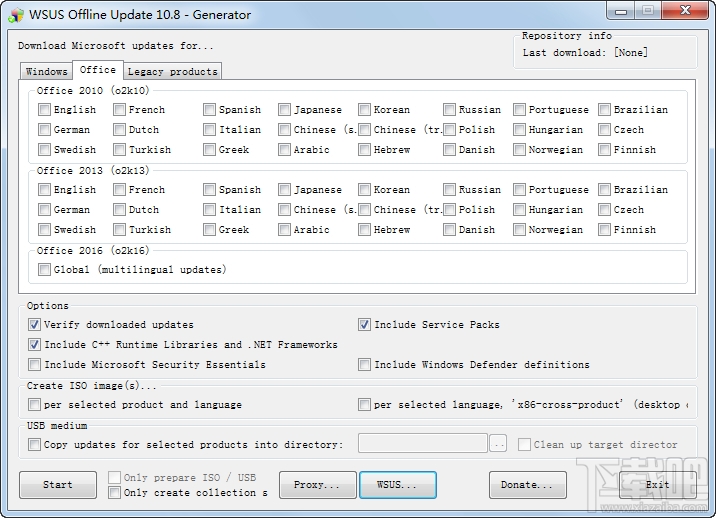Screen dimensions: 716x518
Task: Click the Start button
Action: click(58, 485)
